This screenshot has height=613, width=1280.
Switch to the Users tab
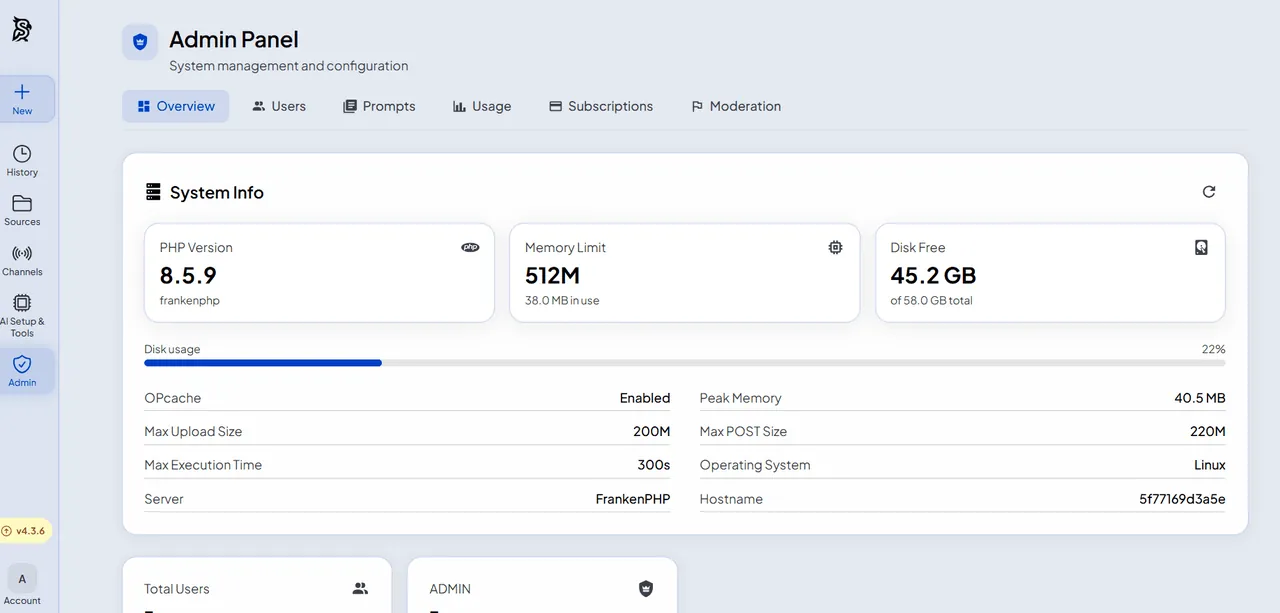[279, 106]
